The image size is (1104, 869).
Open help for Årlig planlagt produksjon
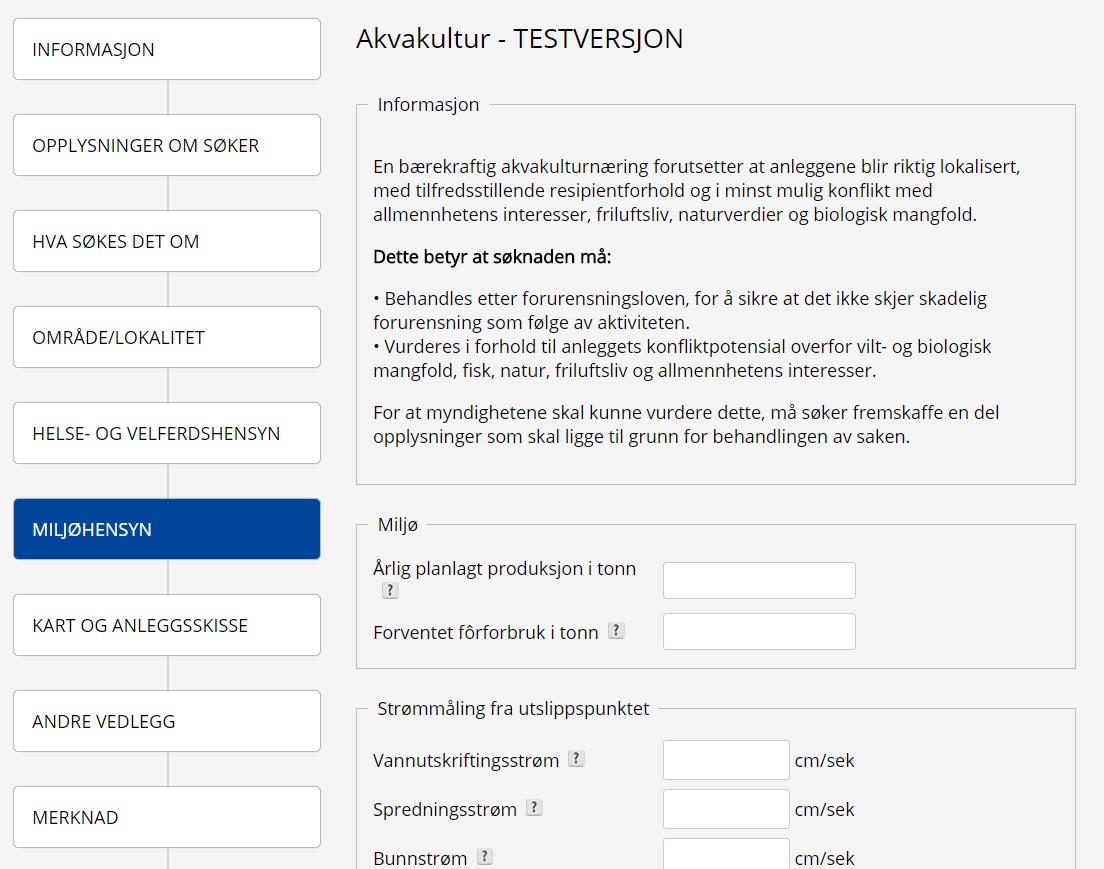tap(390, 591)
